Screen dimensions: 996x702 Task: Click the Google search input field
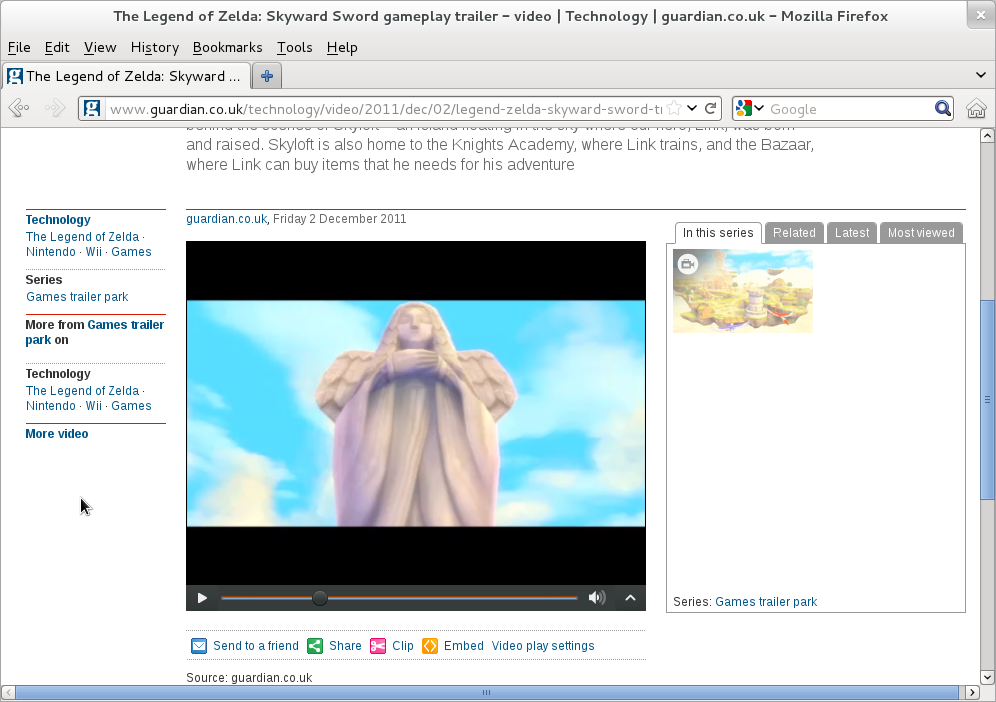849,109
